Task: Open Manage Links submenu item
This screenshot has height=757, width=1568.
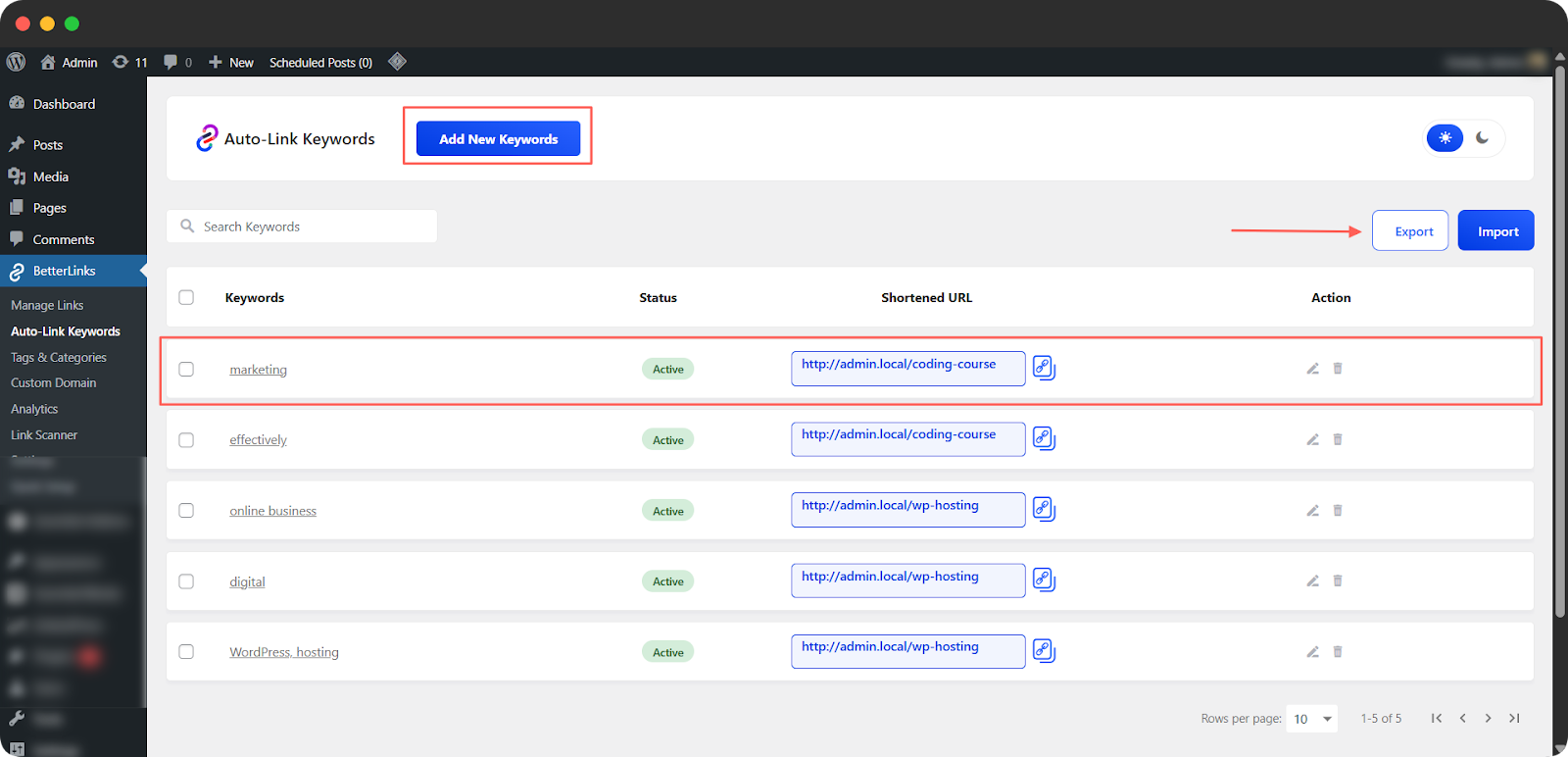Action: tap(47, 305)
